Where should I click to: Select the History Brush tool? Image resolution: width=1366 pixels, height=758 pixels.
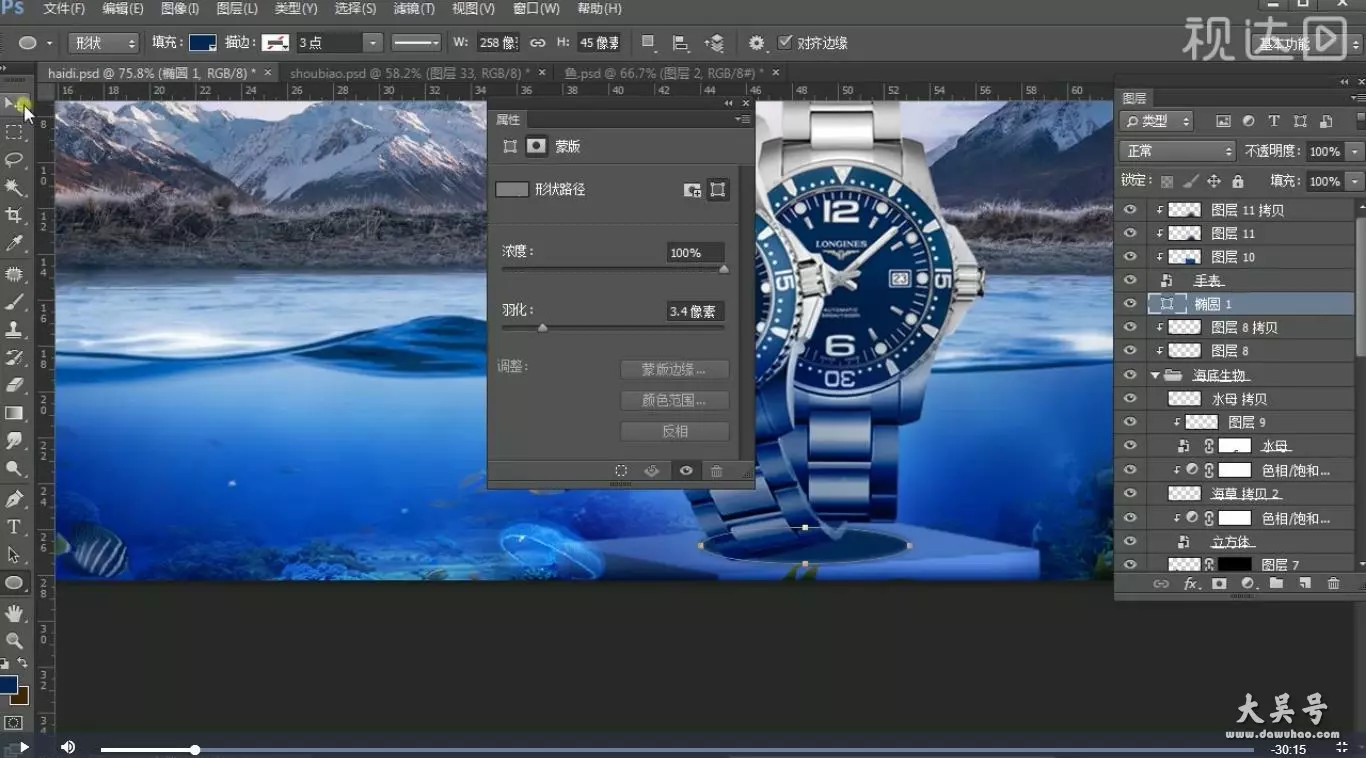click(14, 358)
